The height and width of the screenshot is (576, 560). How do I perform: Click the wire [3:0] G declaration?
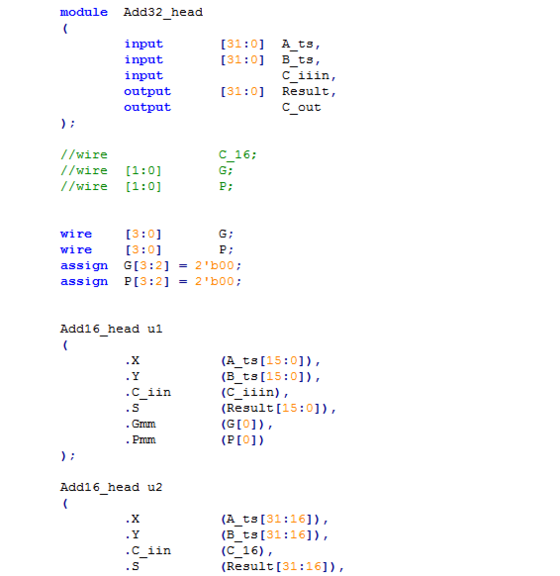pos(147,234)
